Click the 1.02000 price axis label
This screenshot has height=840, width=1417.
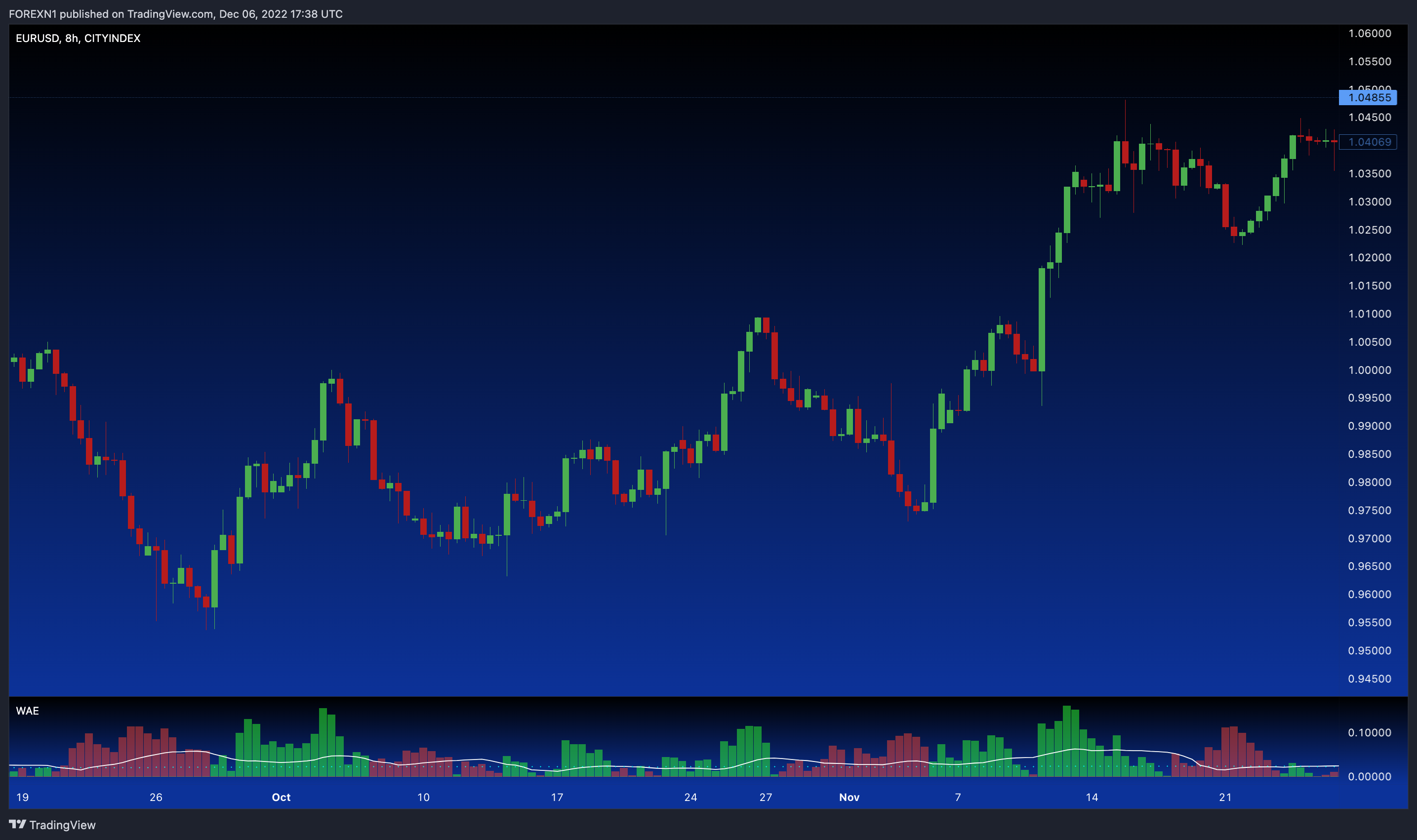pos(1370,258)
